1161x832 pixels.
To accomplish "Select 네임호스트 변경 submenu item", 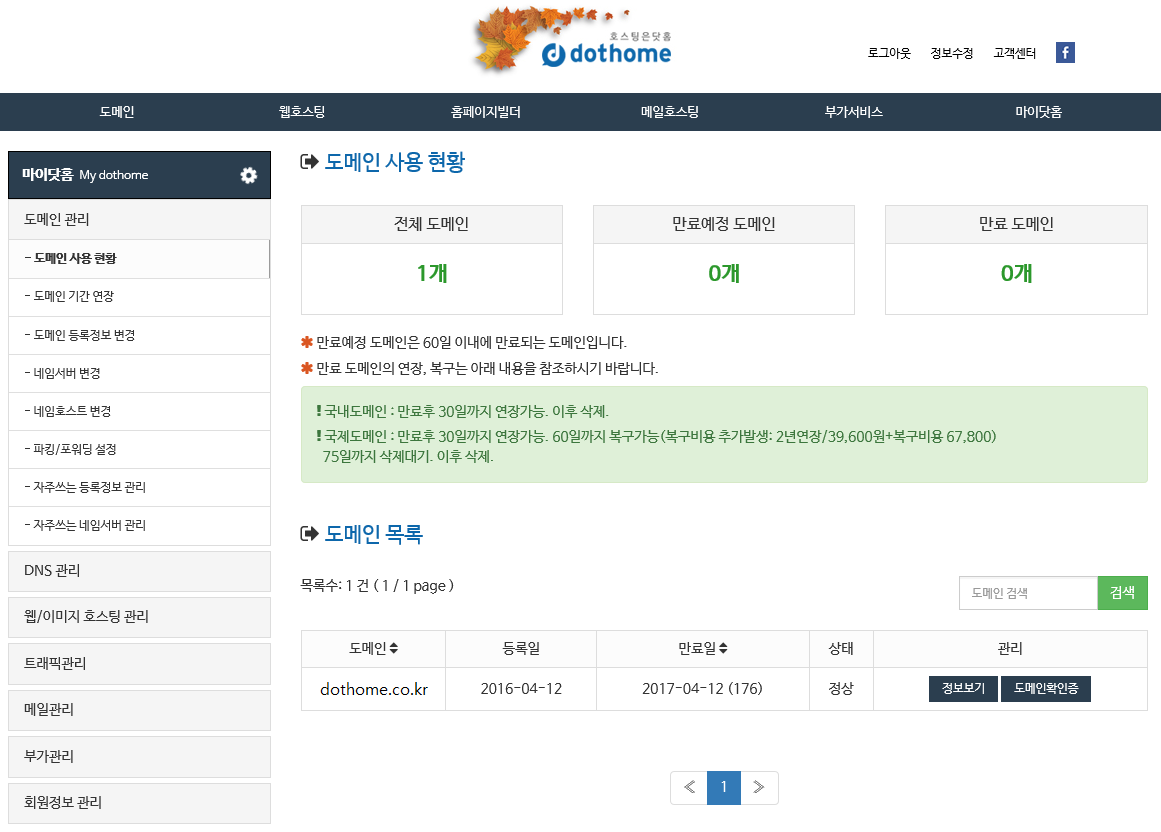I will tap(139, 412).
